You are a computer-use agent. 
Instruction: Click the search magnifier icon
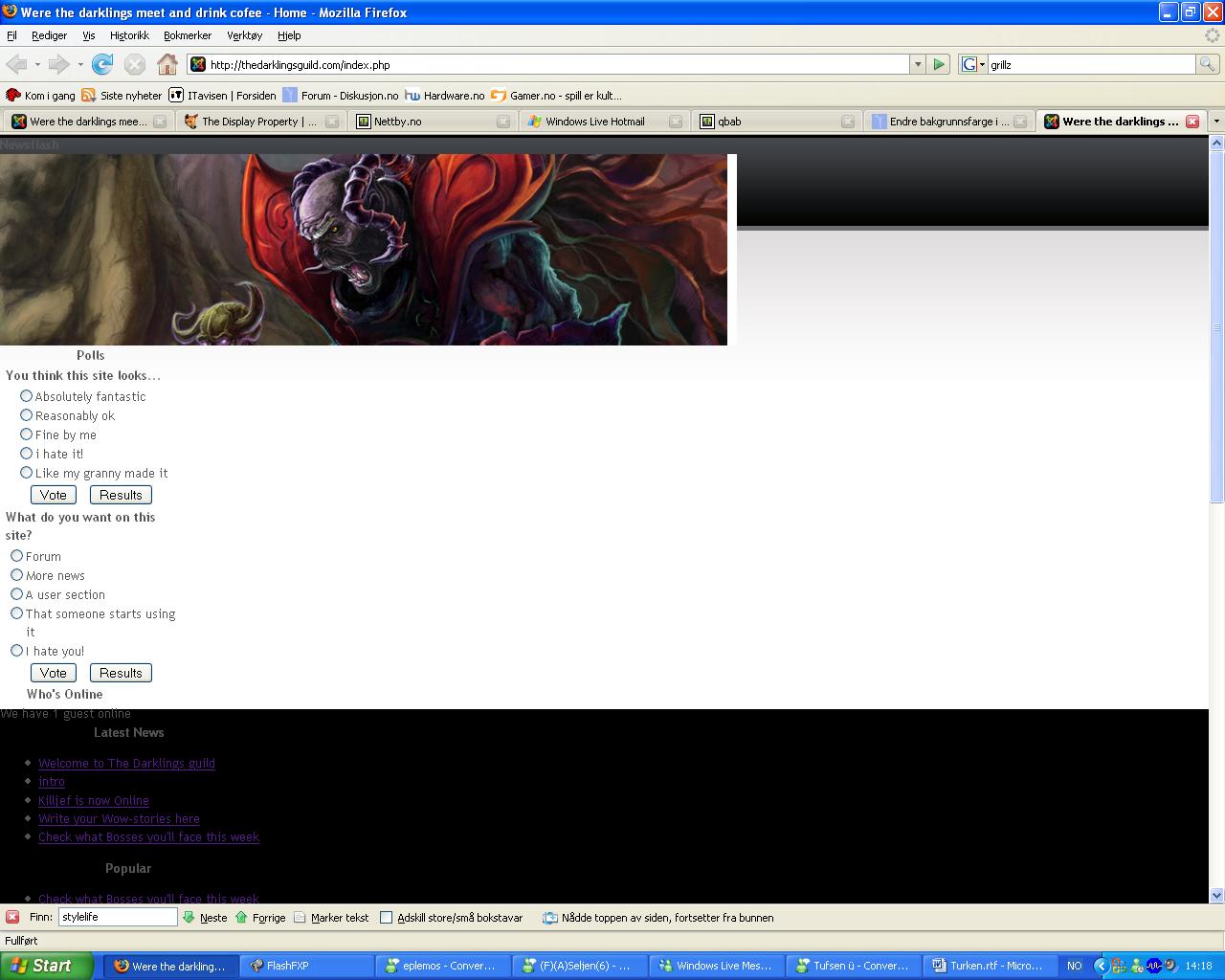1208,64
